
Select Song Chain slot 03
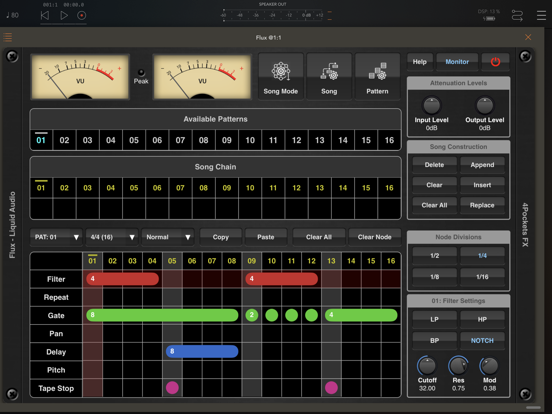click(87, 188)
